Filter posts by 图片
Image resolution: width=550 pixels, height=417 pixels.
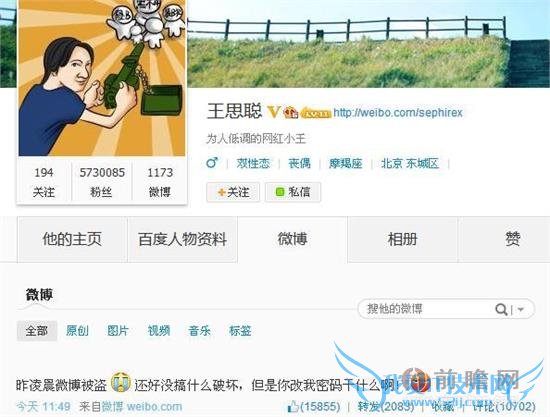point(118,331)
